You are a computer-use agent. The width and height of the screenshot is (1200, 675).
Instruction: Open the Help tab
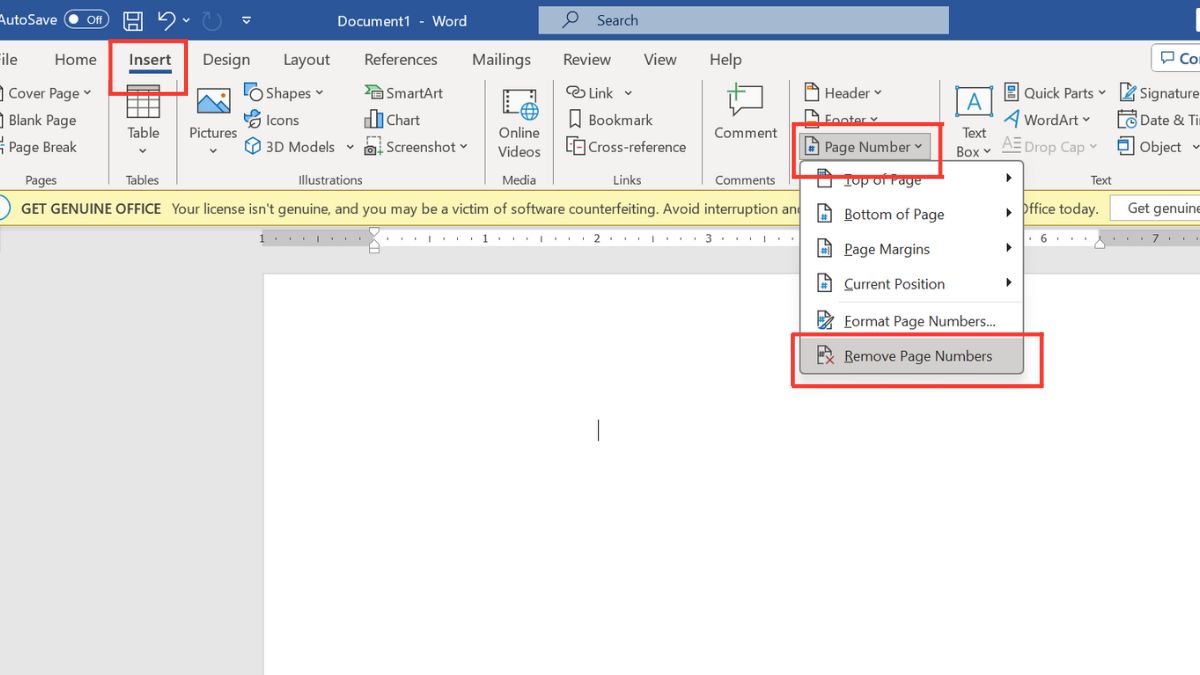click(x=726, y=59)
